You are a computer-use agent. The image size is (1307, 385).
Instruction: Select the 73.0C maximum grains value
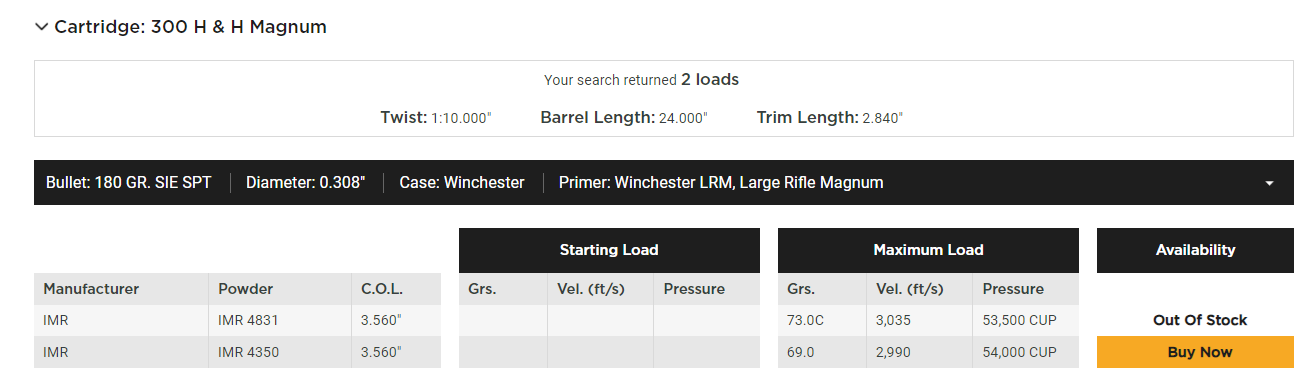(807, 320)
